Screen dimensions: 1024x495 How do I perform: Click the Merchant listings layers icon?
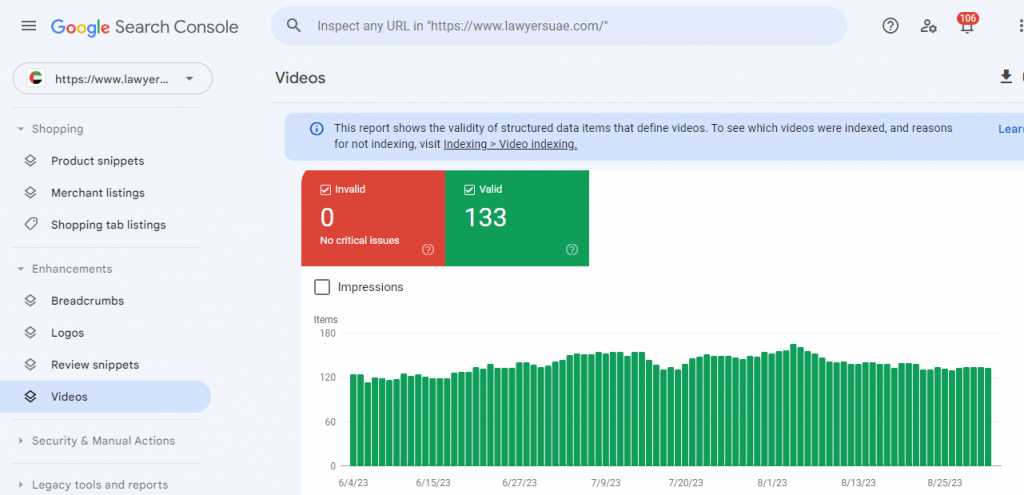tap(30, 193)
